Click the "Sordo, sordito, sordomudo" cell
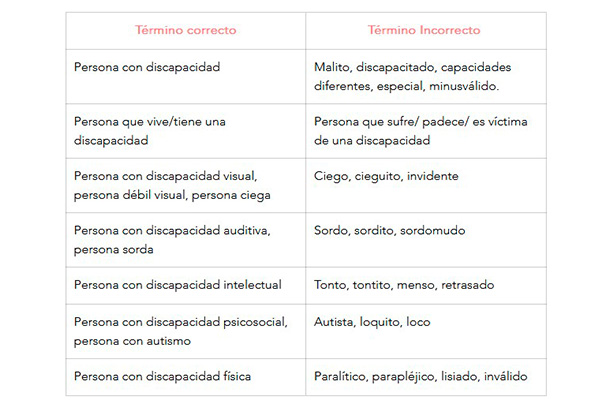Image resolution: width=610 pixels, height=407 pixels. (375, 231)
